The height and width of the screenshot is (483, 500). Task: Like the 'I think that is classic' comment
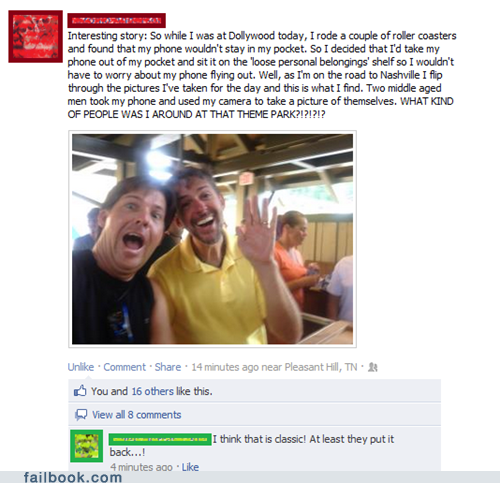(190, 467)
